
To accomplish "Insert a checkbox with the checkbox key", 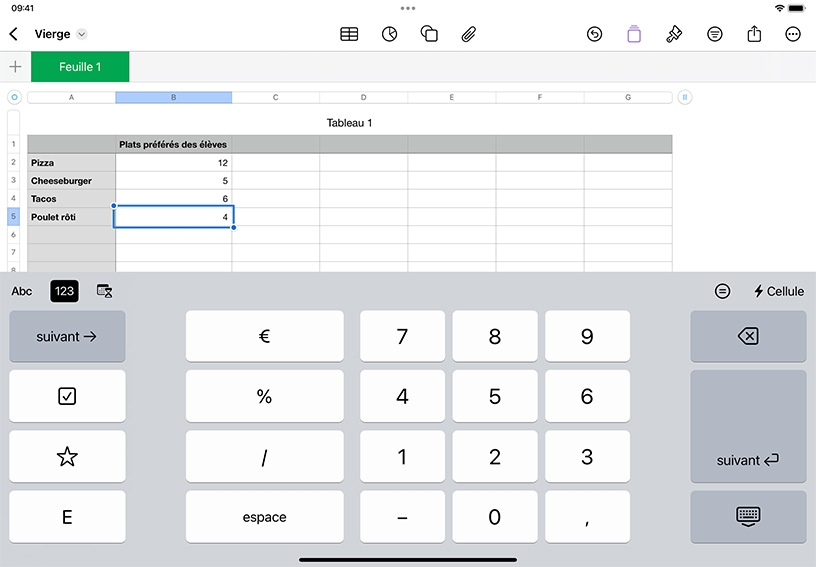I will (x=67, y=396).
